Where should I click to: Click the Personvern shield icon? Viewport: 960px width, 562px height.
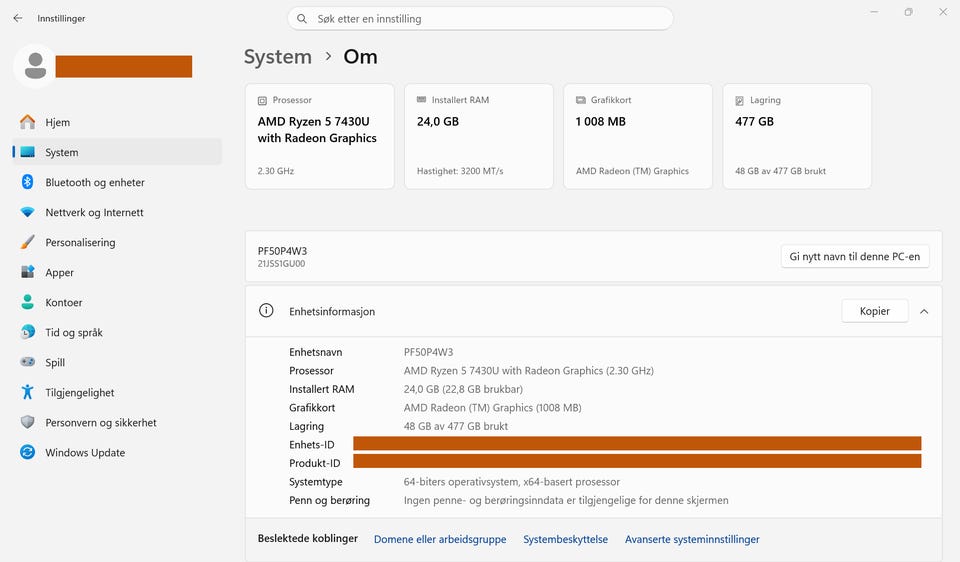click(x=28, y=422)
